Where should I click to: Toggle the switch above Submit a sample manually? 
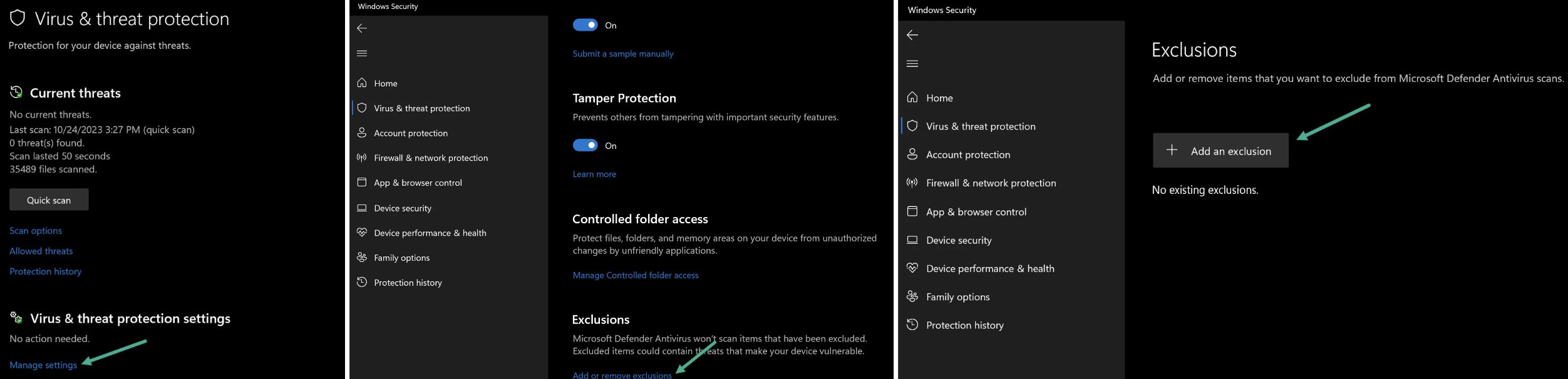(585, 25)
